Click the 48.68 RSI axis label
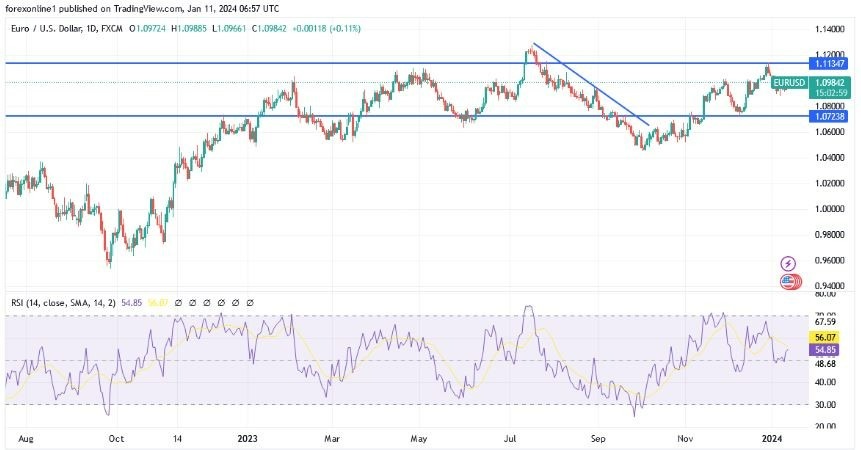The image size is (861, 450). point(825,364)
